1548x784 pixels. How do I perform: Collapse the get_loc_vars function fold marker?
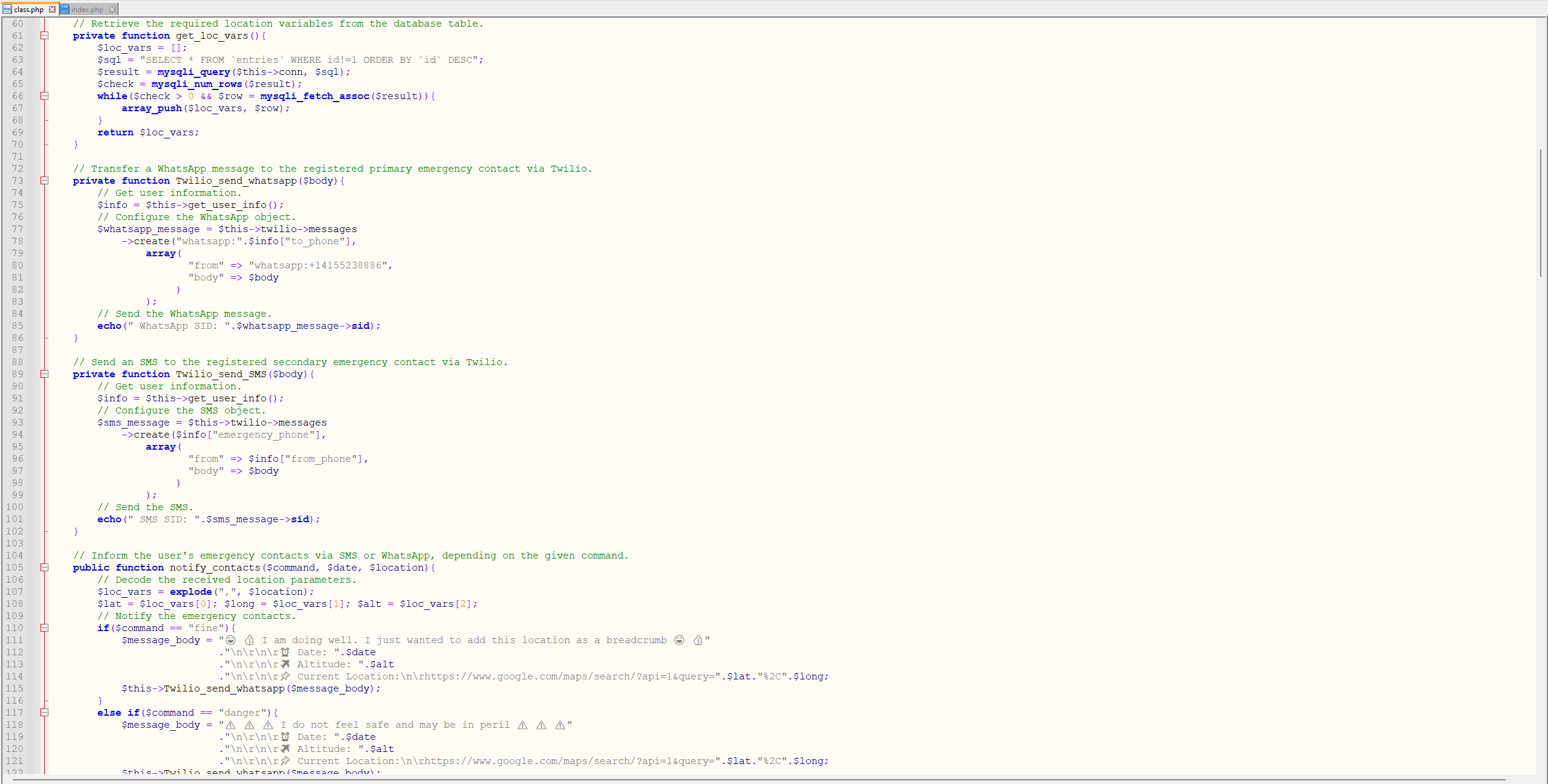44,36
